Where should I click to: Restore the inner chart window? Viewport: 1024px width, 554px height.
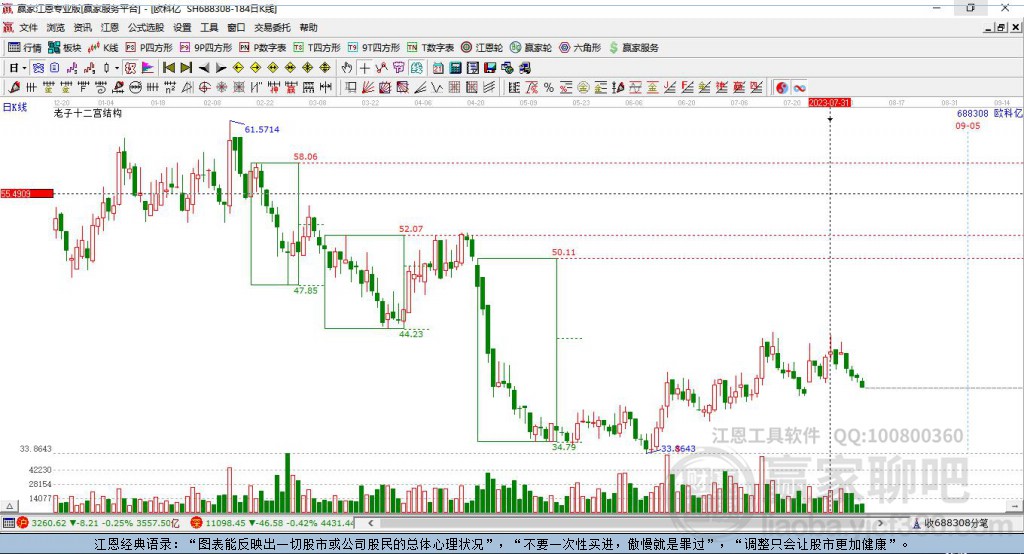pyautogui.click(x=1001, y=27)
